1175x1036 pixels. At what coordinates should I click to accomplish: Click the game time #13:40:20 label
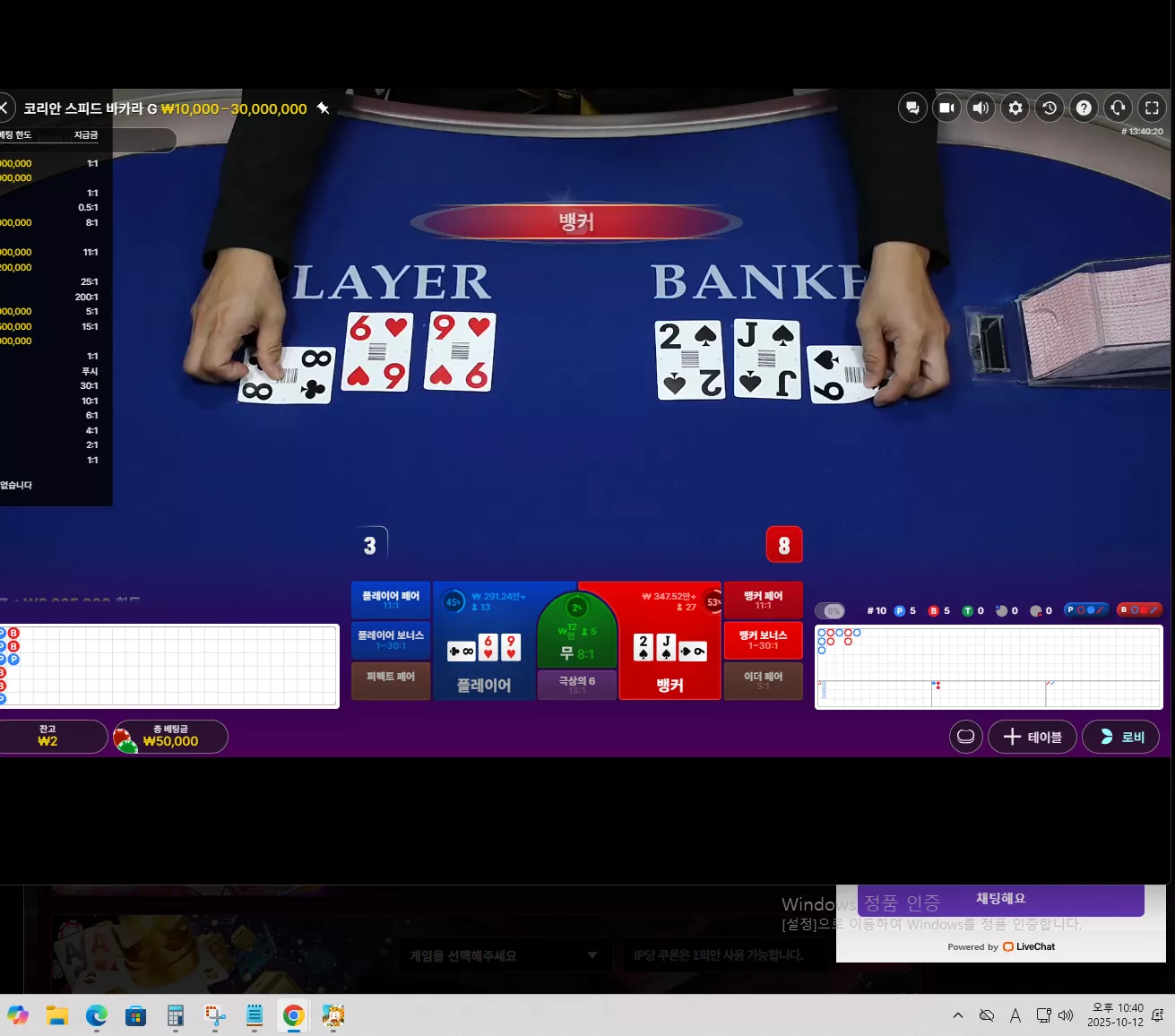(1143, 132)
